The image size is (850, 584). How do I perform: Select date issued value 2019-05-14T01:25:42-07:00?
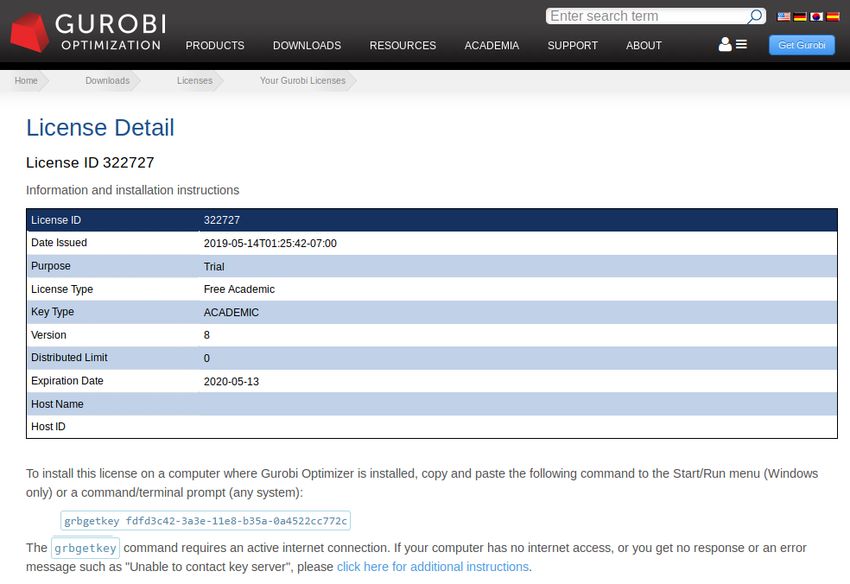click(x=270, y=243)
